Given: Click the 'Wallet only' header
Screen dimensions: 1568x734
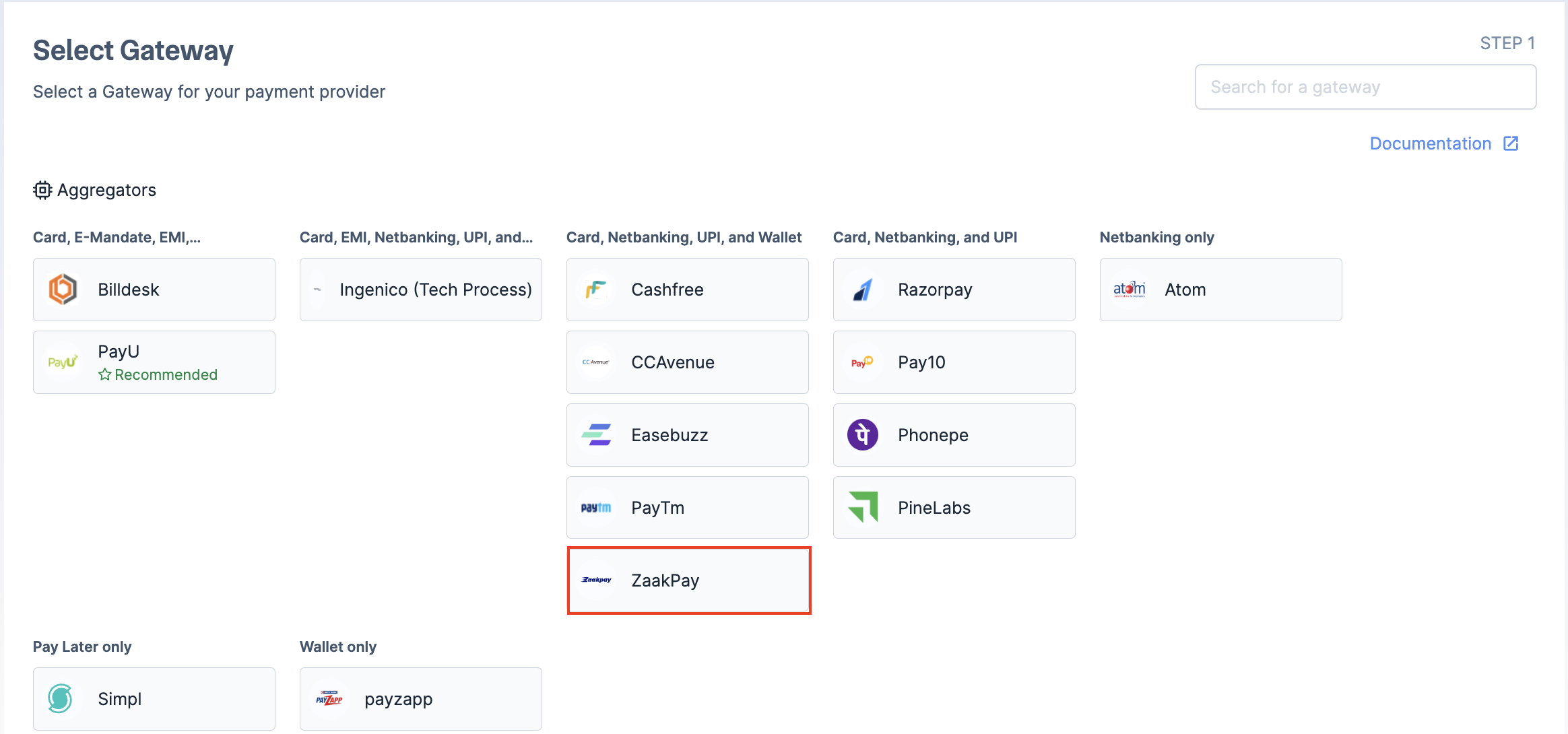Looking at the screenshot, I should [x=338, y=646].
